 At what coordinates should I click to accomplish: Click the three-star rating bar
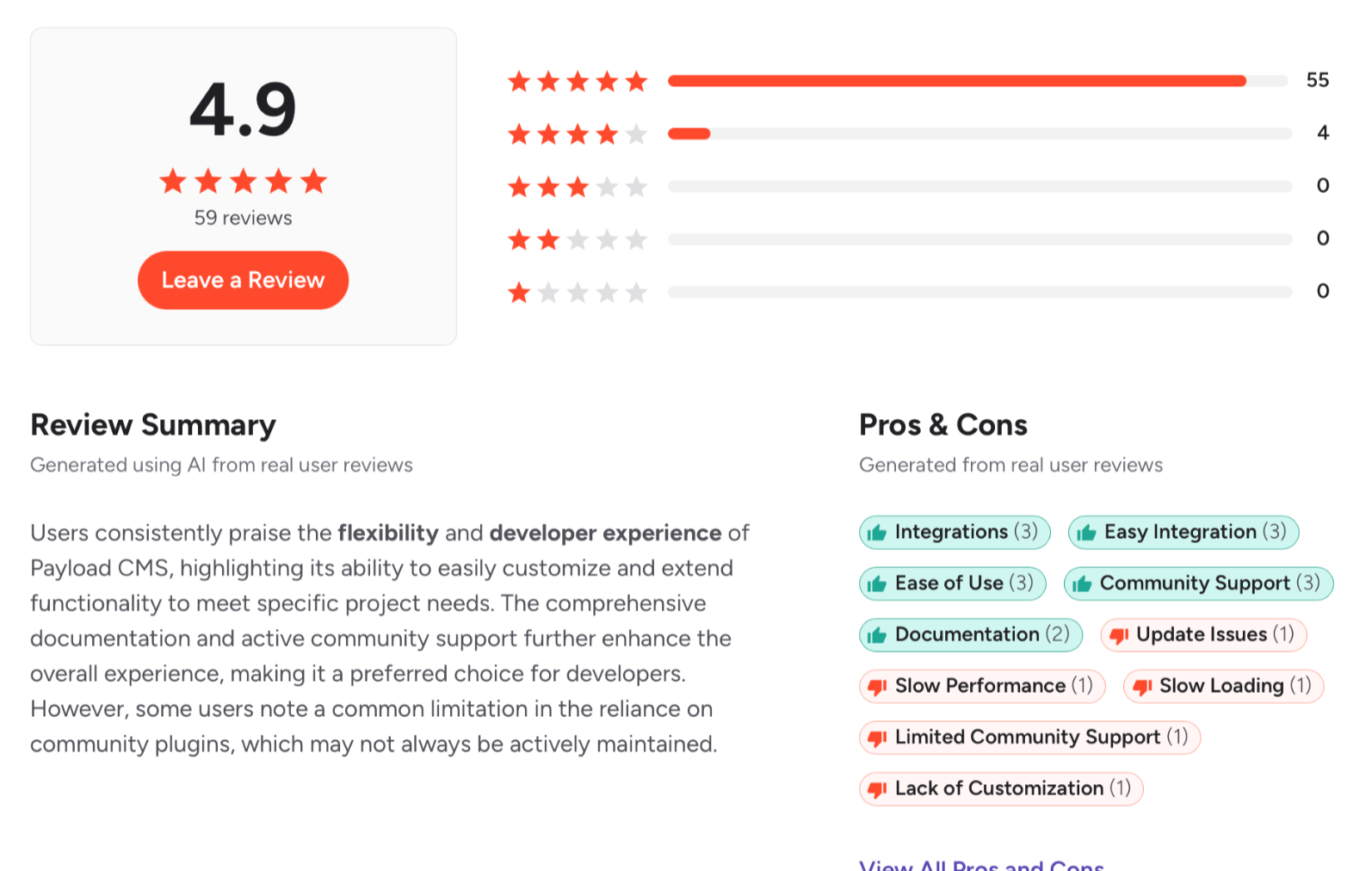[980, 187]
